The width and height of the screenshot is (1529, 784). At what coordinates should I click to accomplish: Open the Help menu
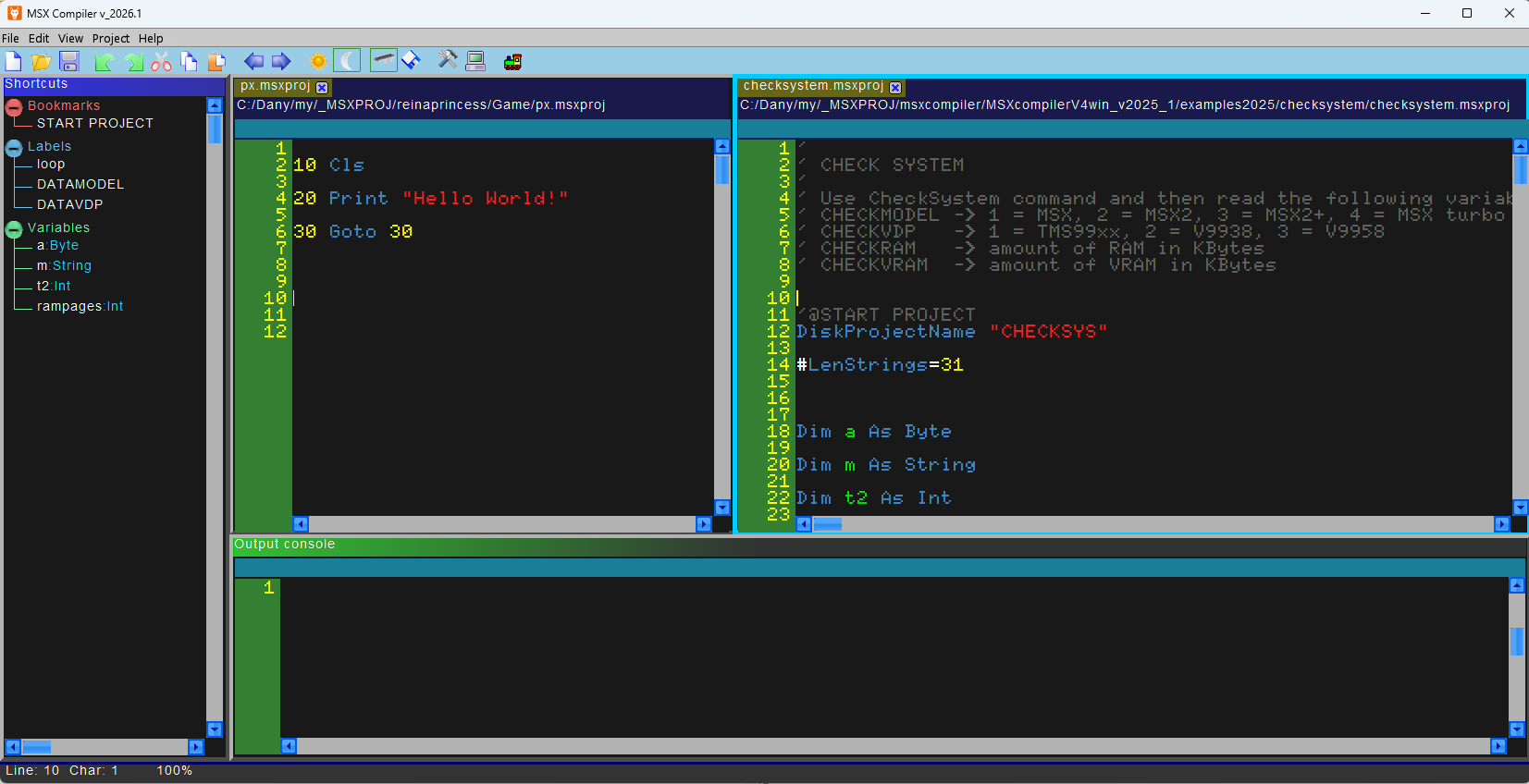pyautogui.click(x=151, y=38)
